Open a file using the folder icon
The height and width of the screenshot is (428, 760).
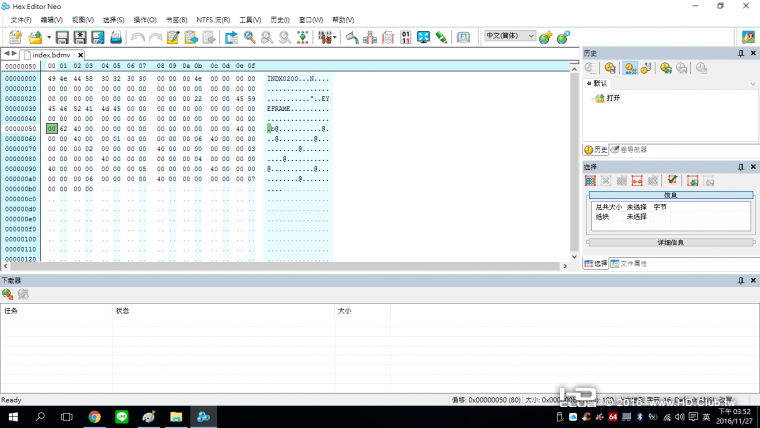tap(35, 37)
